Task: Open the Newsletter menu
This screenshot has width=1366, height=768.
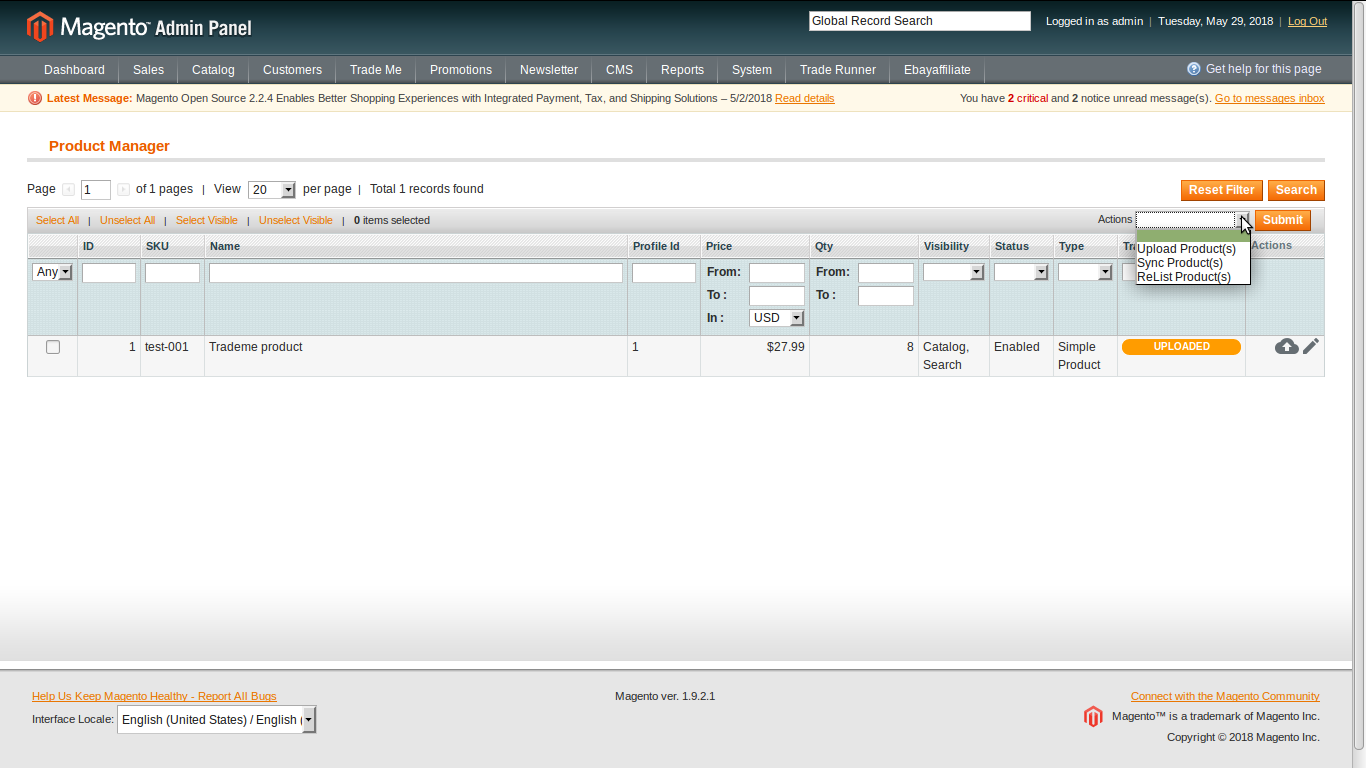Action: 549,70
